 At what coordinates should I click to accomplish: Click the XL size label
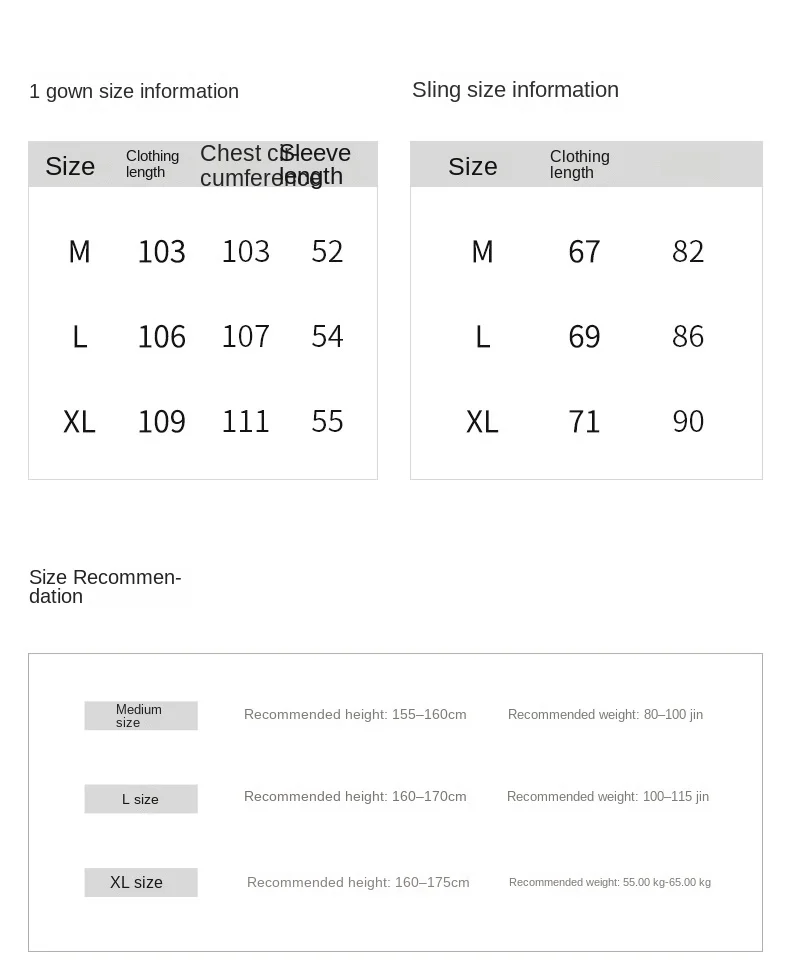[x=141, y=882]
